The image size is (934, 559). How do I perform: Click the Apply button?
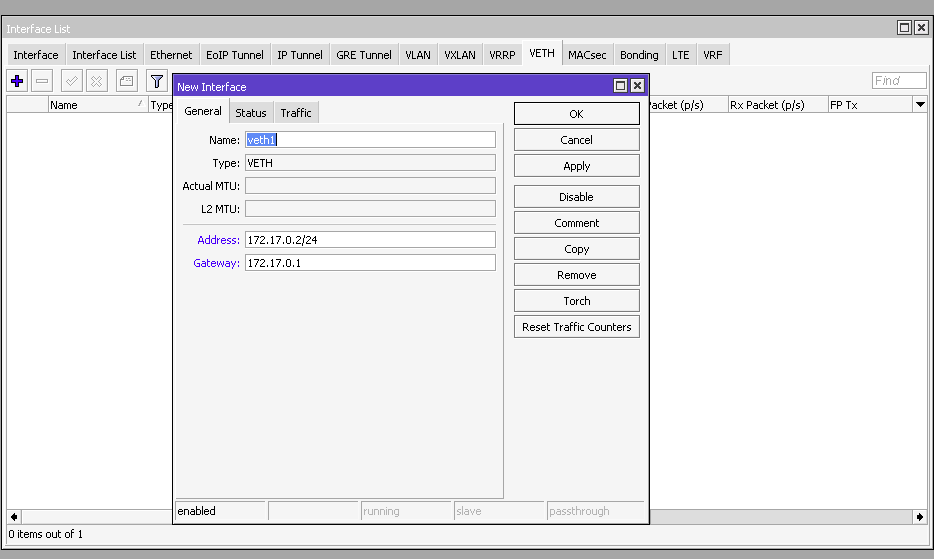[576, 166]
